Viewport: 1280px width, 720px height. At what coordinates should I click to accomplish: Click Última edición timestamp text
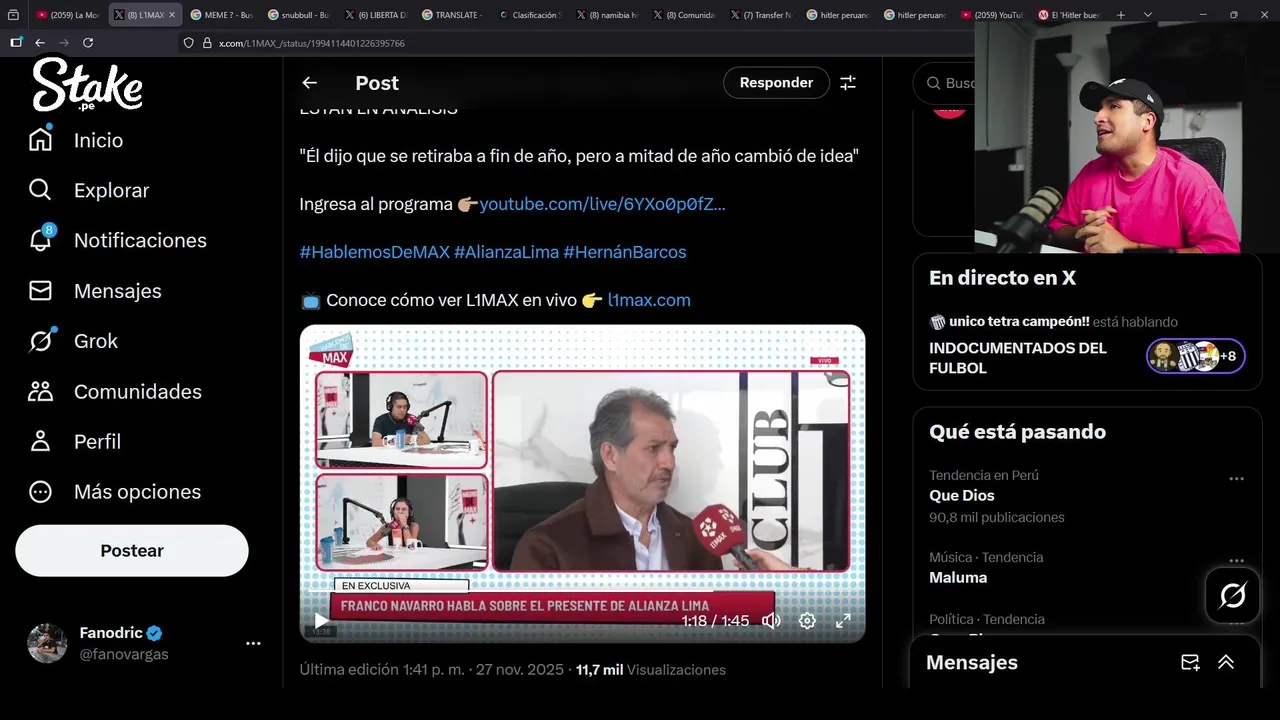point(433,670)
